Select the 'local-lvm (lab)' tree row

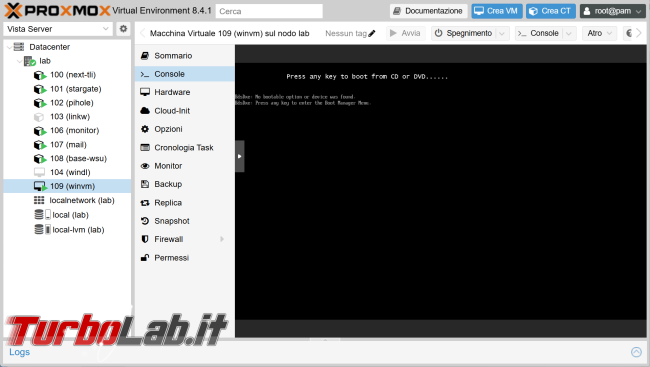point(67,230)
